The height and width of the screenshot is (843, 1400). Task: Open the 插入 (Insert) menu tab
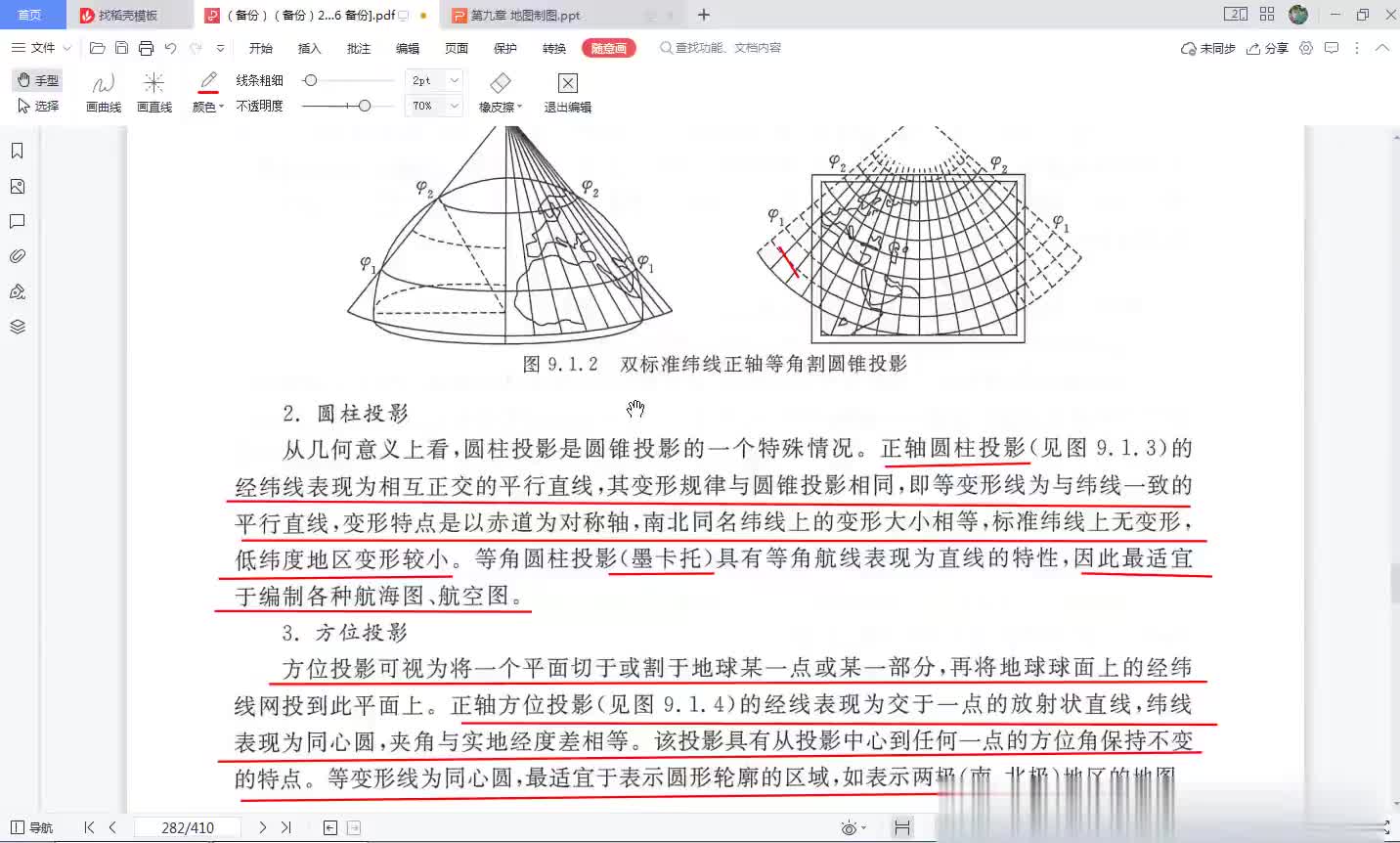click(309, 48)
